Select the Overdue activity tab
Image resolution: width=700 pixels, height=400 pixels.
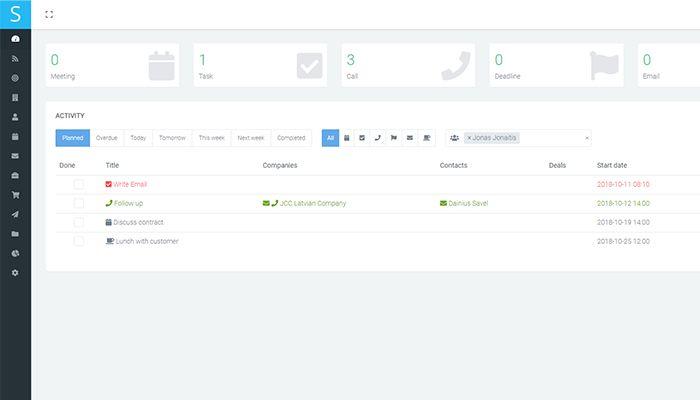pos(107,138)
